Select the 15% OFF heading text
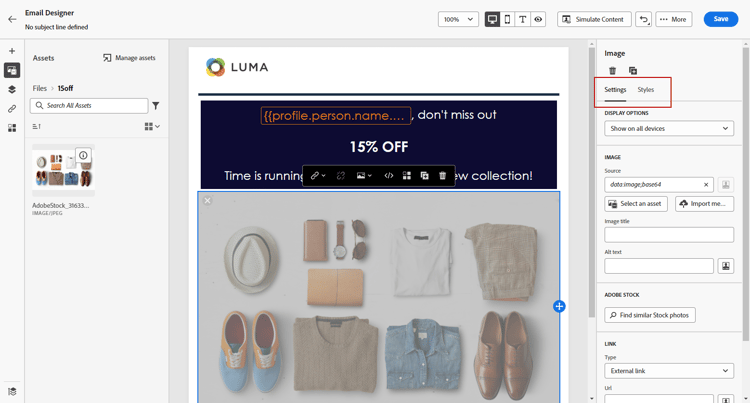This screenshot has height=403, width=750. pos(379,147)
